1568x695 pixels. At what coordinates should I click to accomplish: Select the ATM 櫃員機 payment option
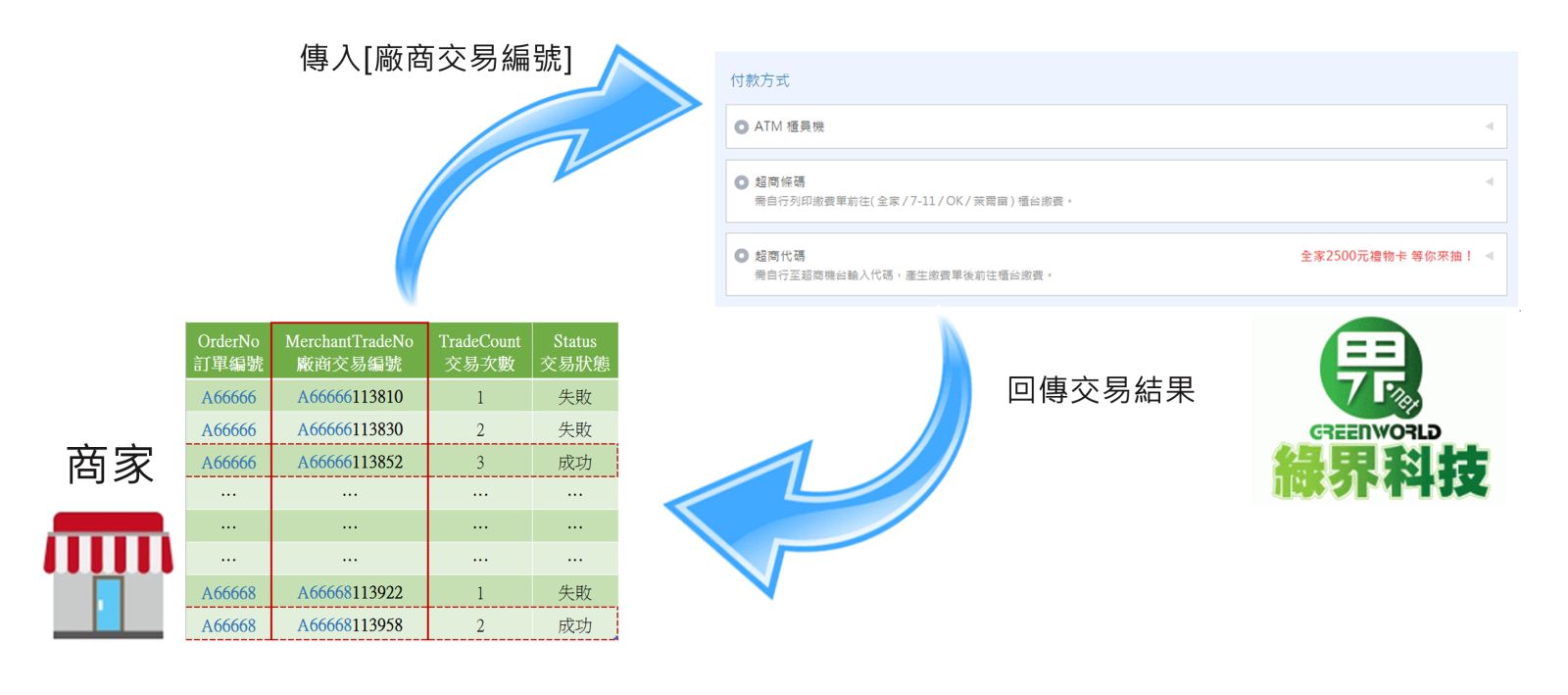pos(1116,126)
